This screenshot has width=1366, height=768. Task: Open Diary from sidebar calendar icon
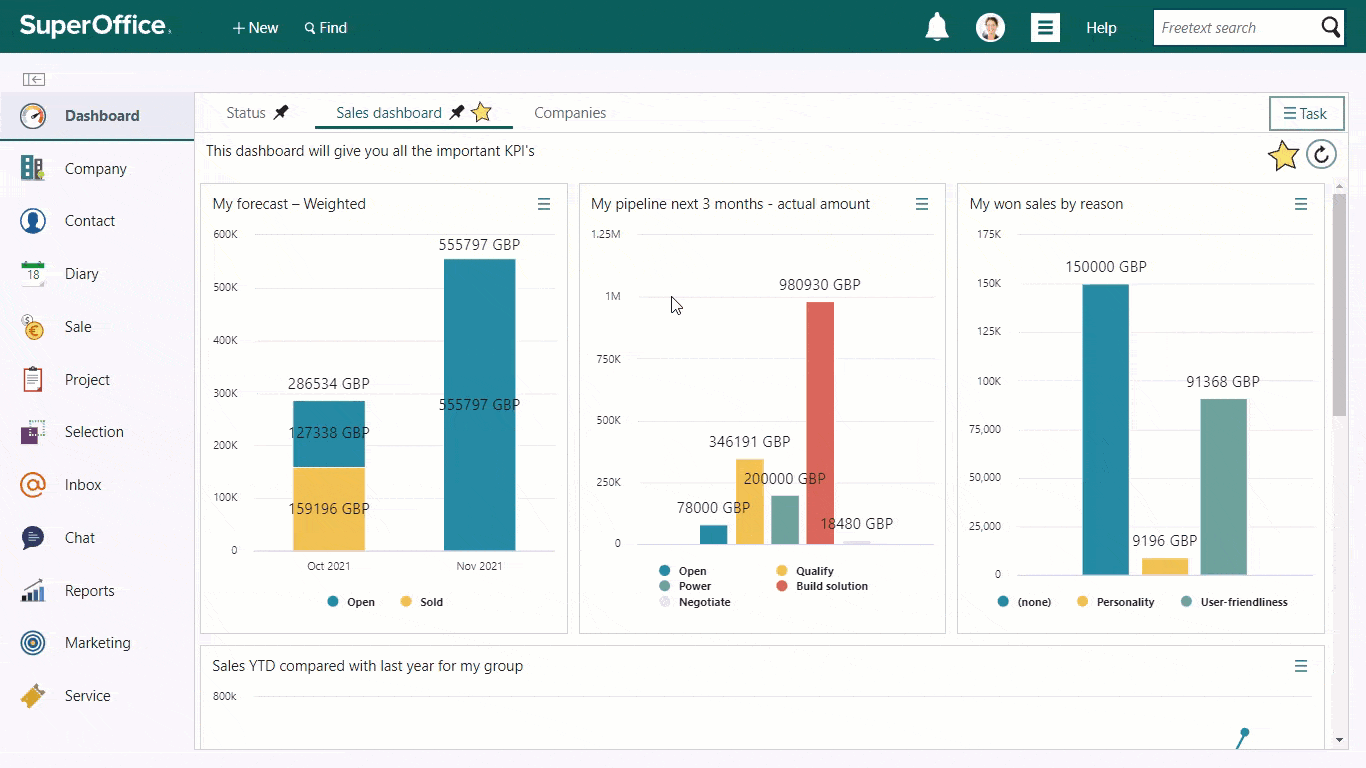point(33,273)
